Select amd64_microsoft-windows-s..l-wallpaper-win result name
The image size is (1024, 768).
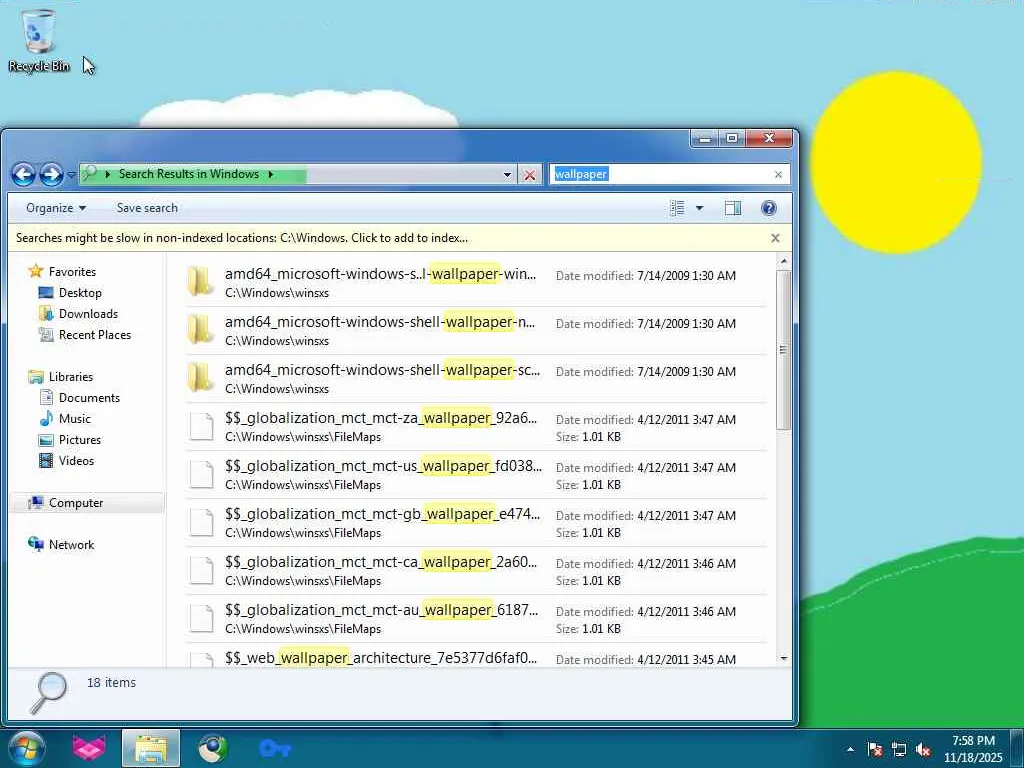381,274
